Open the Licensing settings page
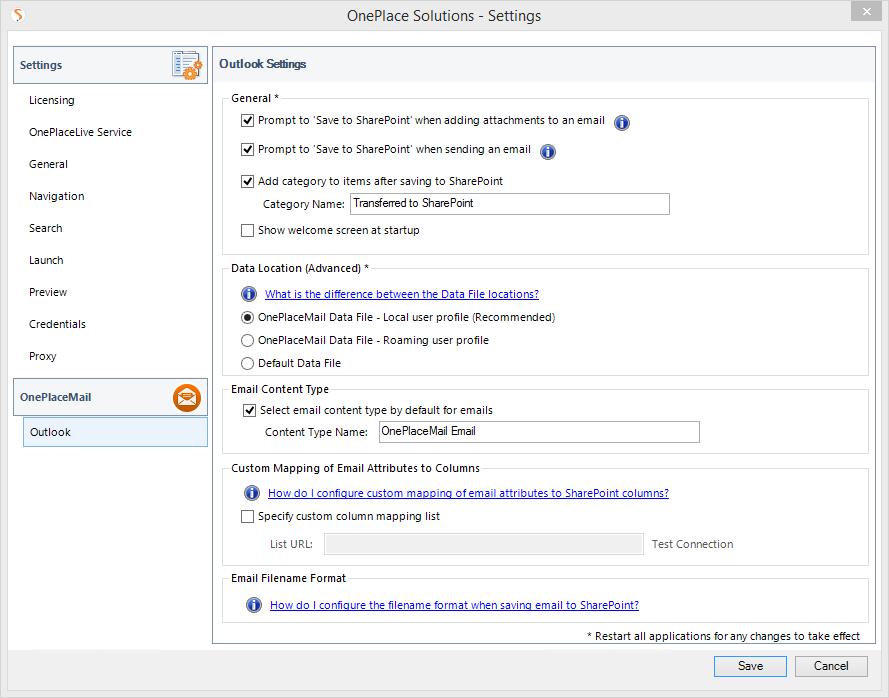Viewport: 889px width, 698px height. [x=52, y=100]
